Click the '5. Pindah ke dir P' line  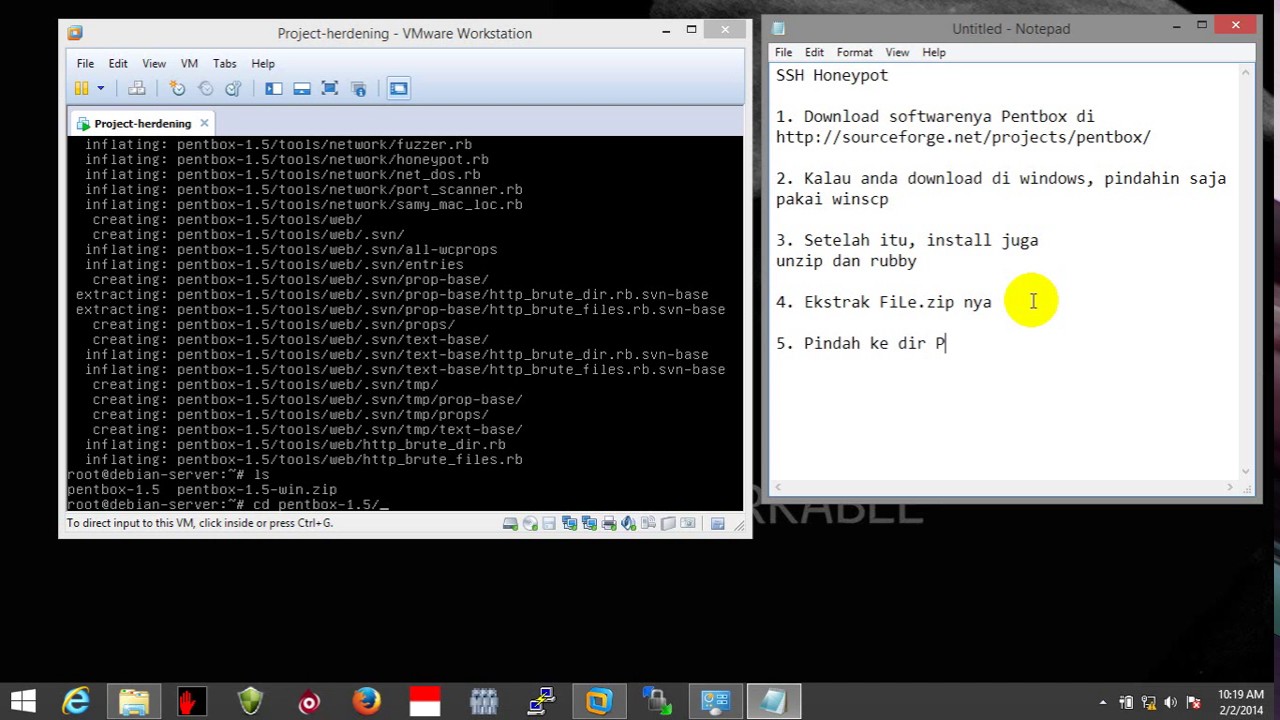point(861,343)
